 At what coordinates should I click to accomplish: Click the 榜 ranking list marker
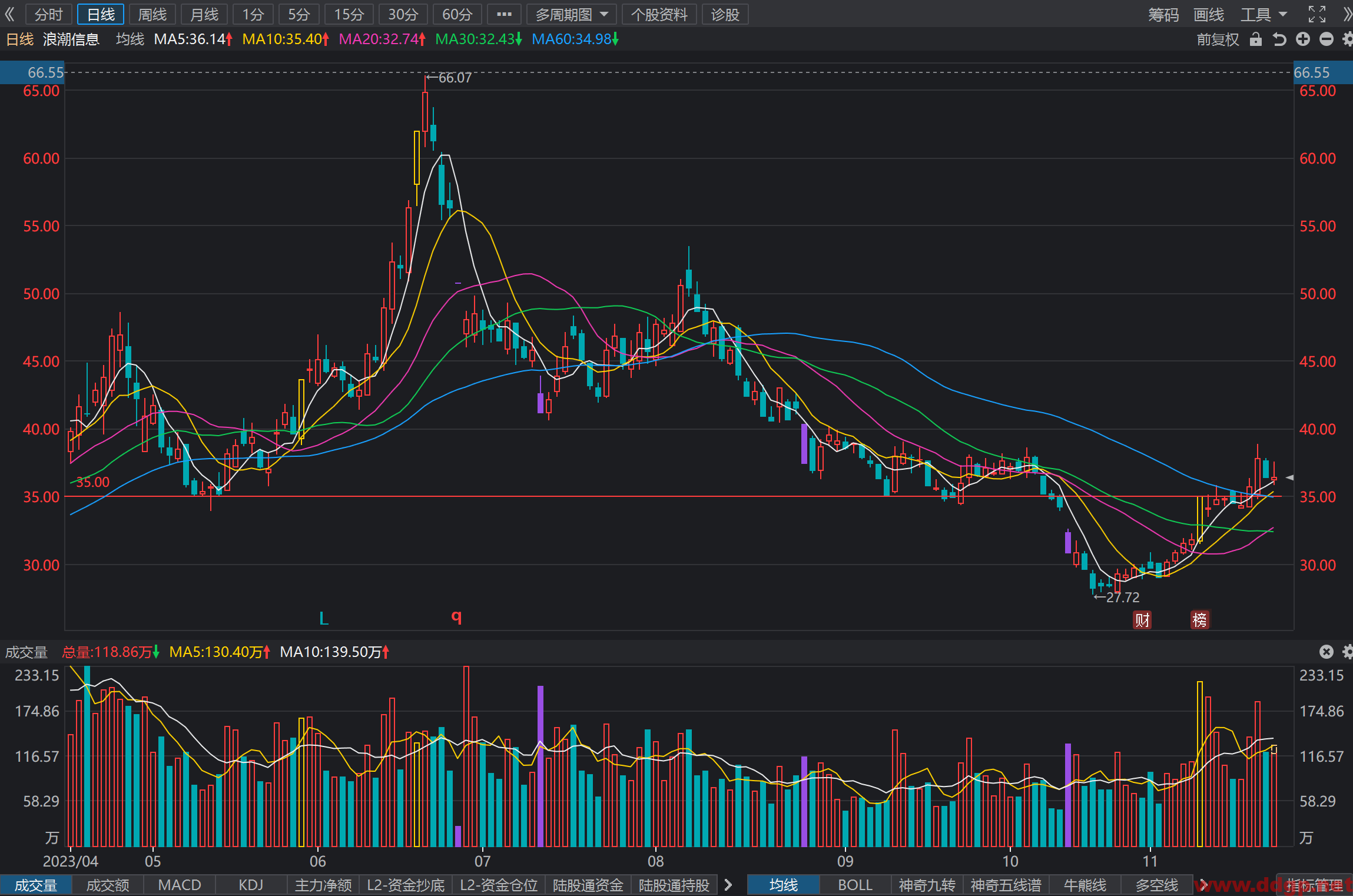(x=1200, y=620)
